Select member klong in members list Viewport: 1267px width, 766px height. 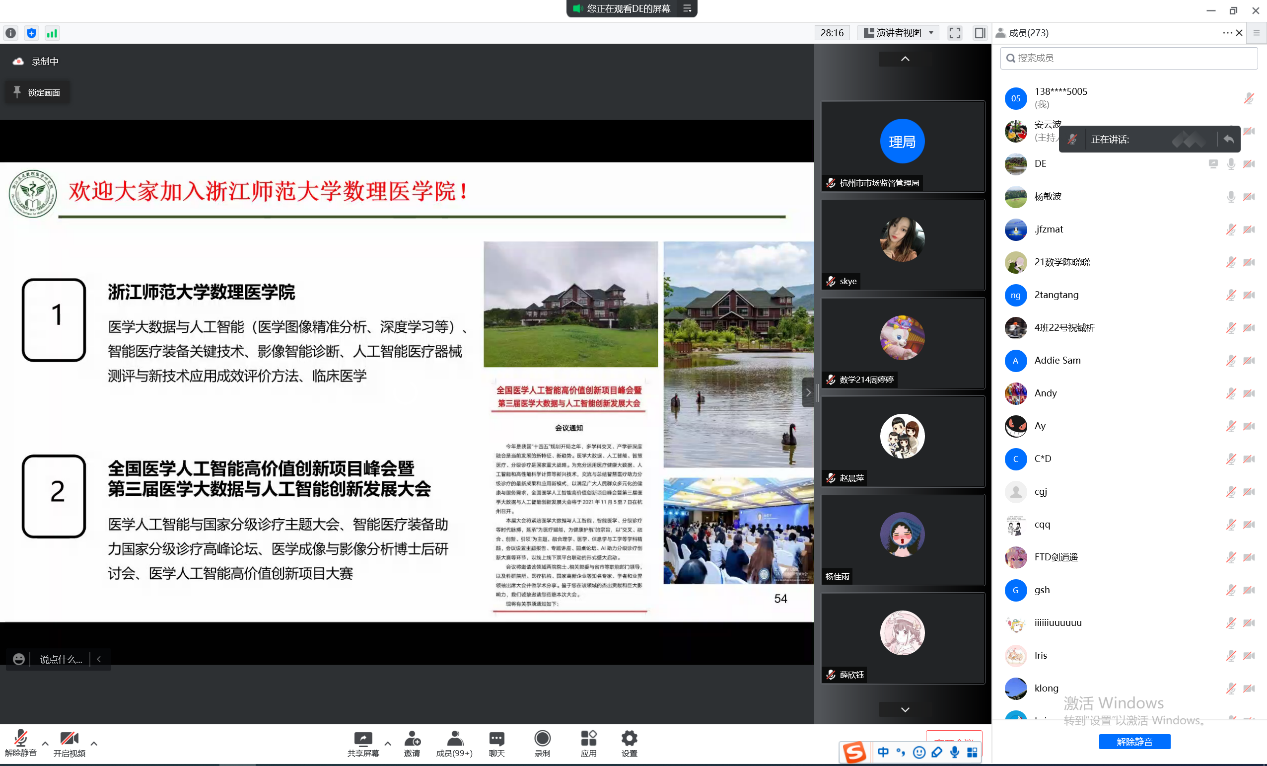click(1129, 689)
